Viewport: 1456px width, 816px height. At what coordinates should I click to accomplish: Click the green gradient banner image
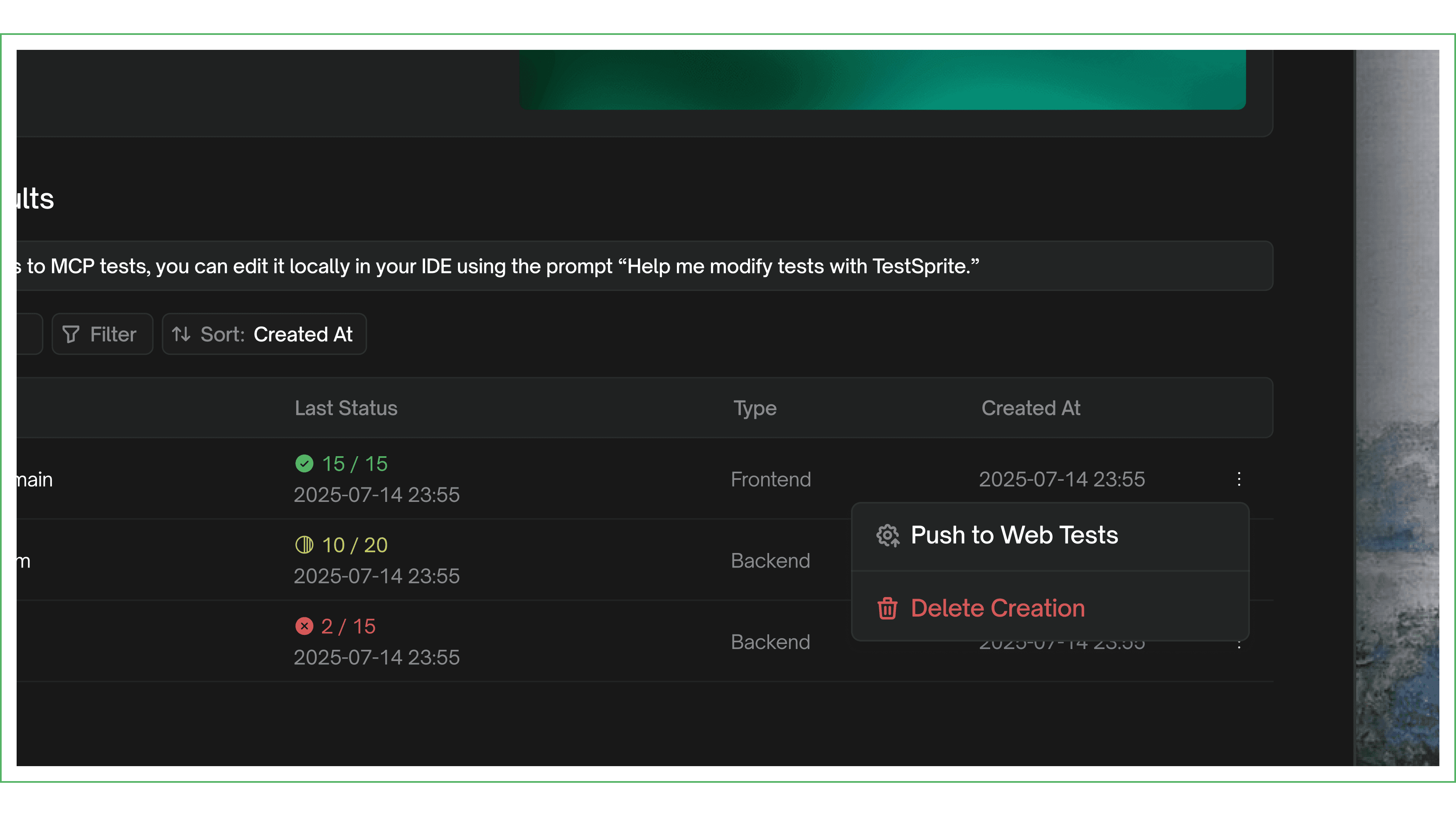coord(882,79)
